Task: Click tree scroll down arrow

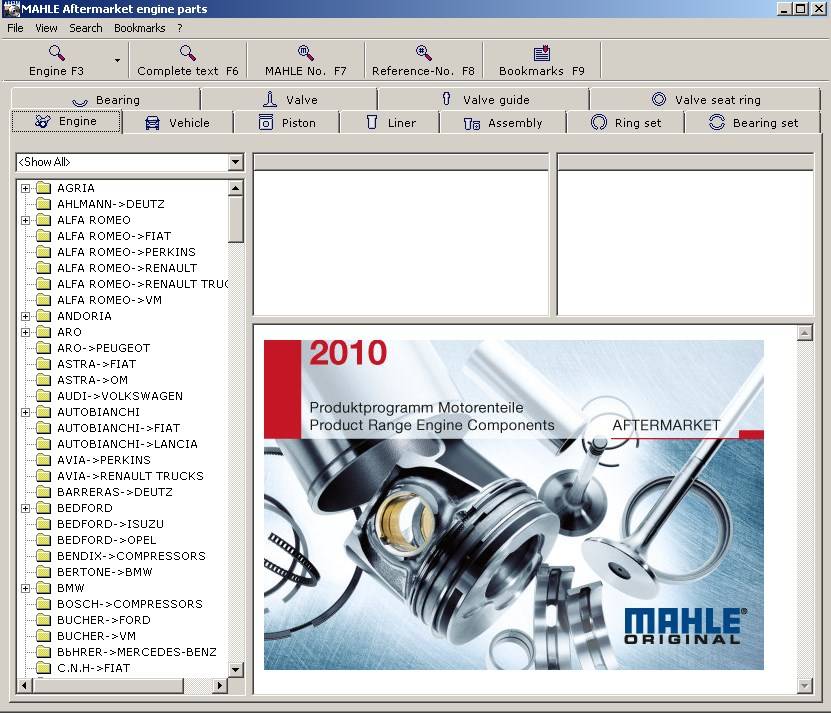Action: (235, 670)
